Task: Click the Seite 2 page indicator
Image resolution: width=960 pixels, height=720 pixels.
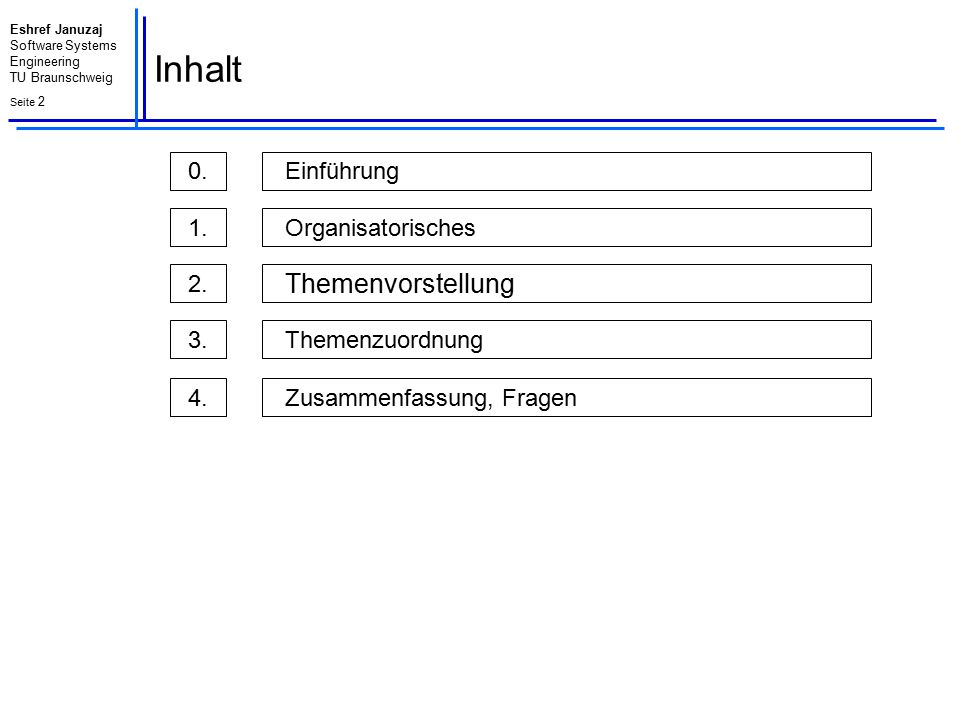Action: 28,102
